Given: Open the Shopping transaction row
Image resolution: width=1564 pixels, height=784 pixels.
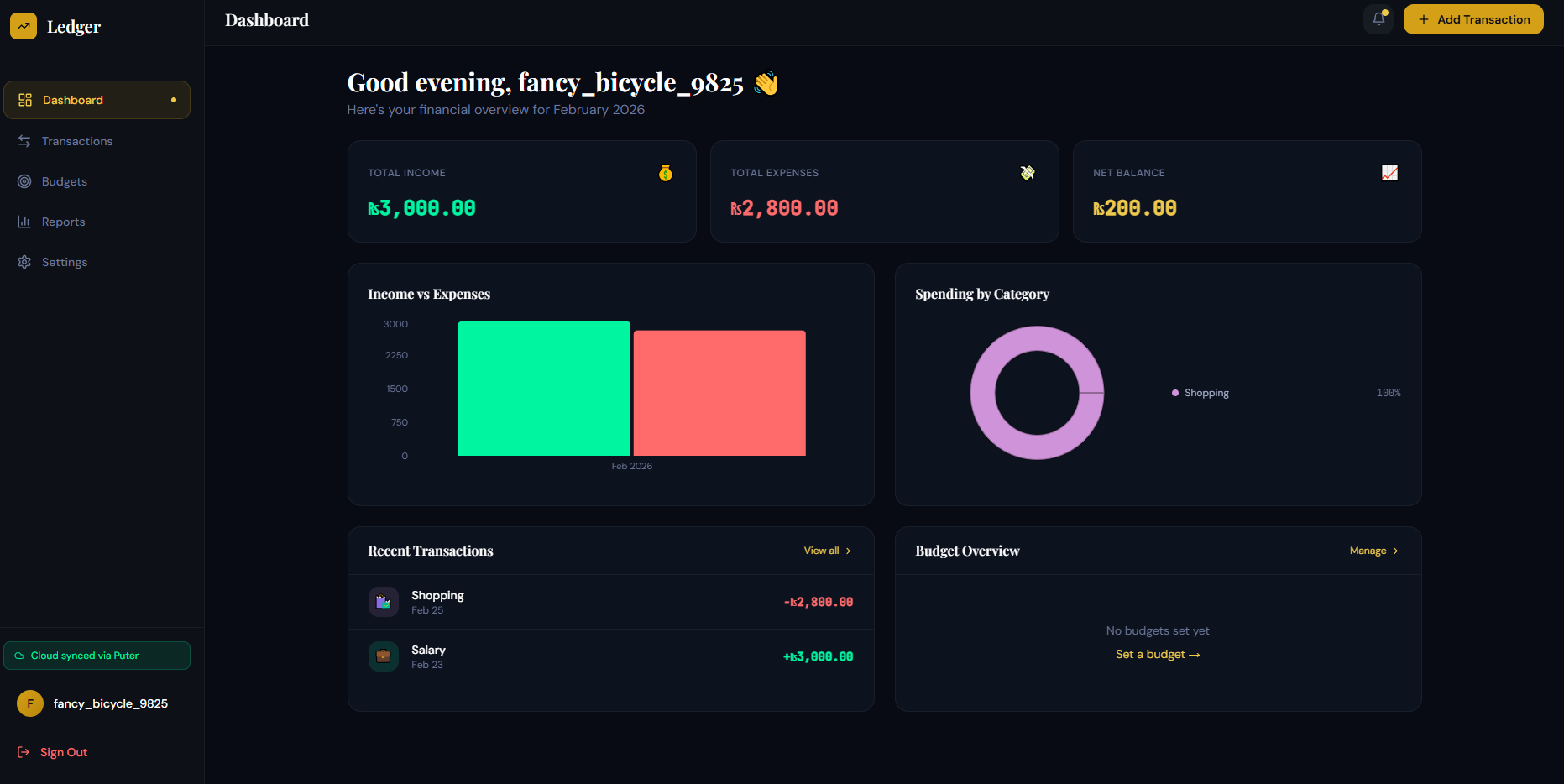Looking at the screenshot, I should (611, 602).
